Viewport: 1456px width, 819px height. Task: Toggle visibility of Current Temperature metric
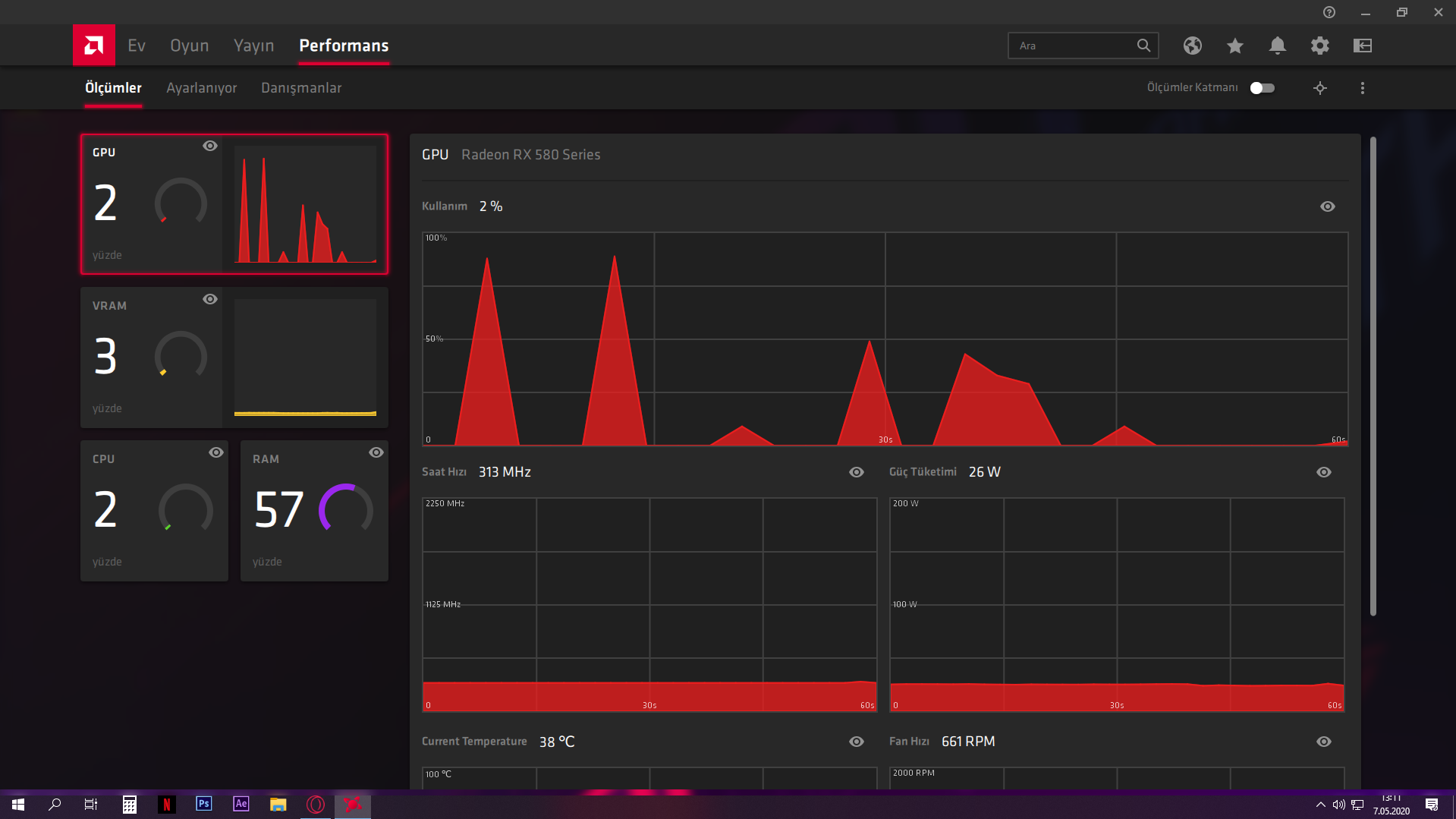pyautogui.click(x=856, y=742)
